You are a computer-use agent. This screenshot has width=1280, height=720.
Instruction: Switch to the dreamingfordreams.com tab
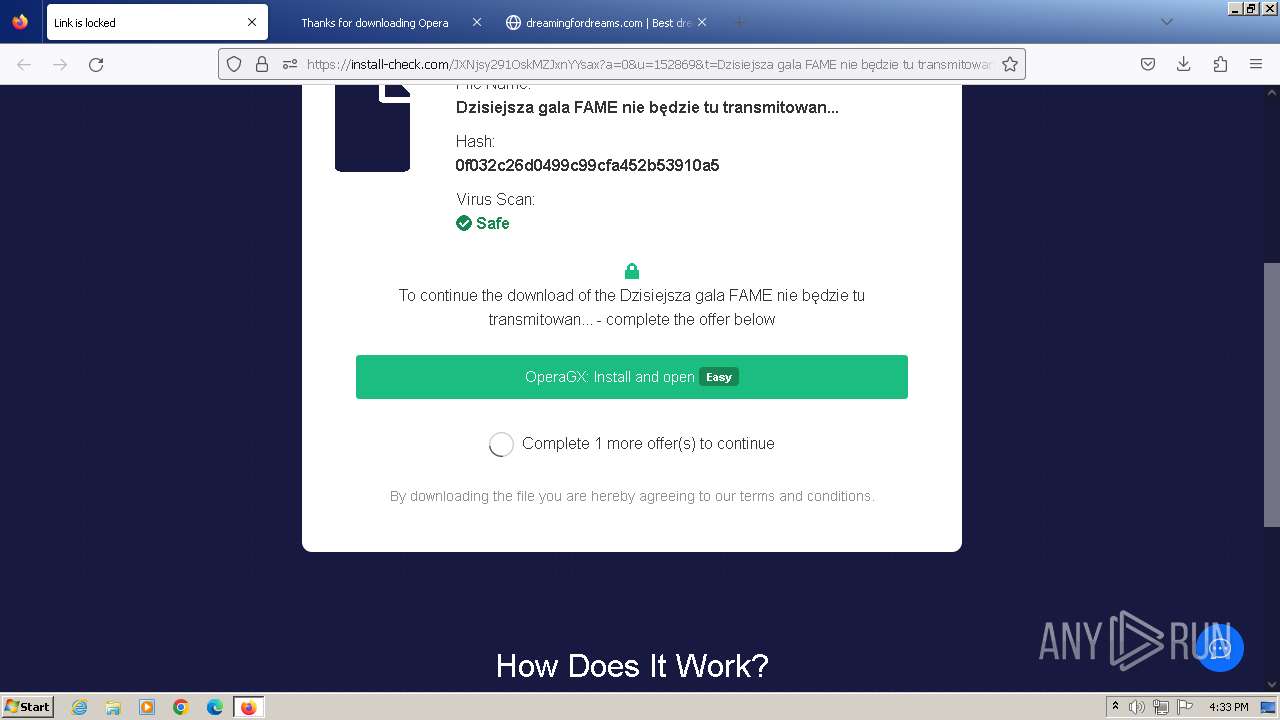598,22
